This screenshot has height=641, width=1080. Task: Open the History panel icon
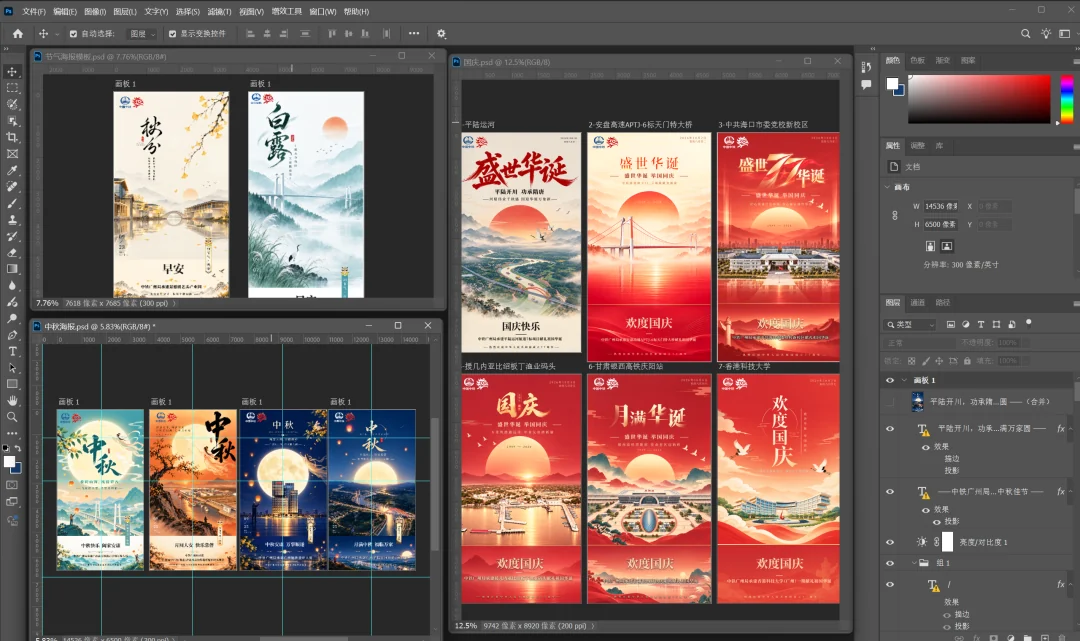tap(866, 67)
